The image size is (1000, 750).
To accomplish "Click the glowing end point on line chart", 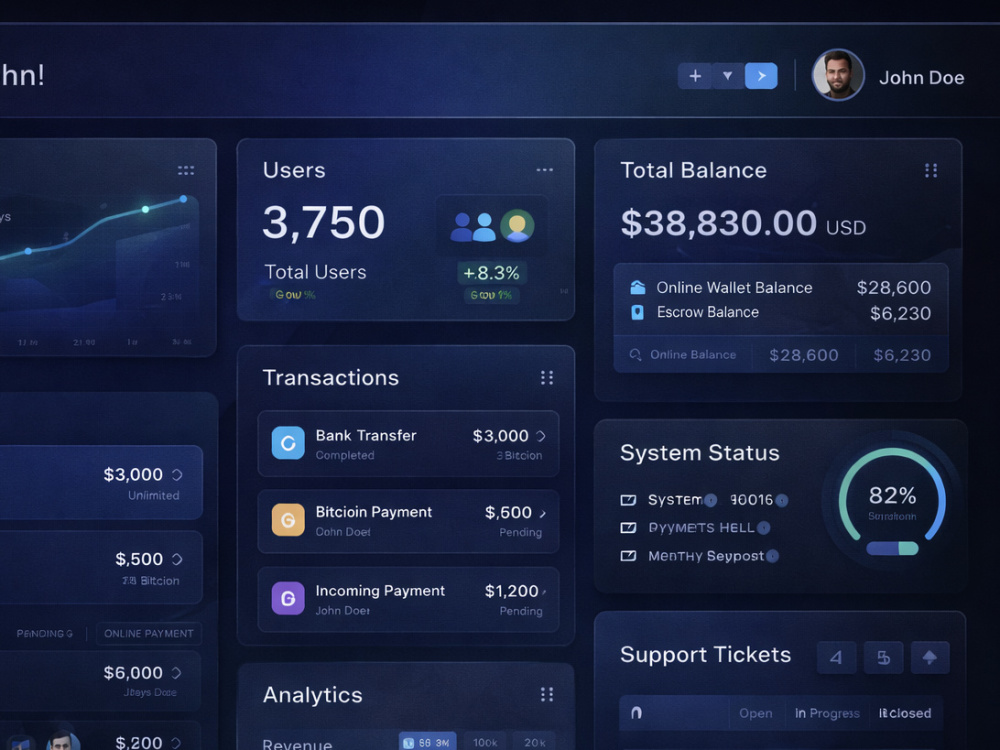I will [183, 199].
